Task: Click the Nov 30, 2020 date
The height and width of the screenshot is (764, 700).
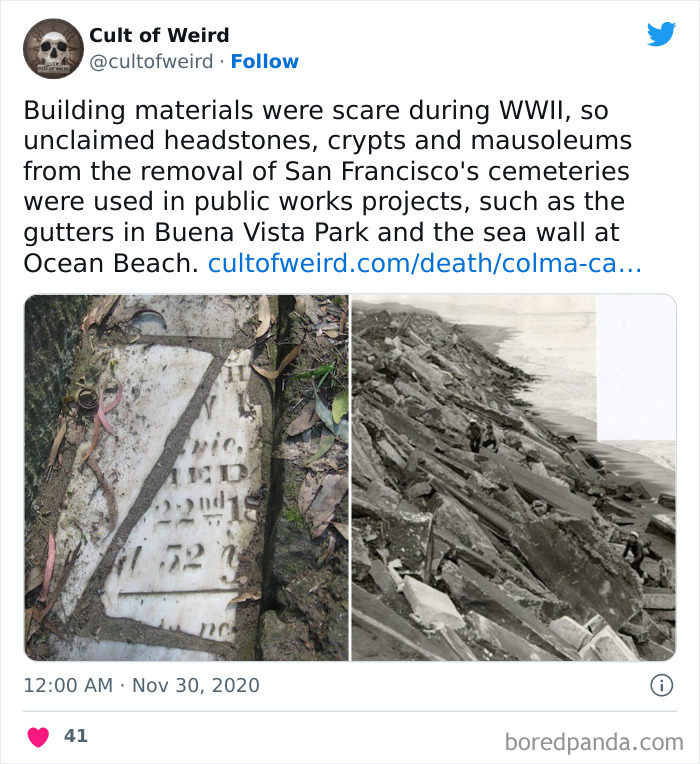Action: point(196,685)
